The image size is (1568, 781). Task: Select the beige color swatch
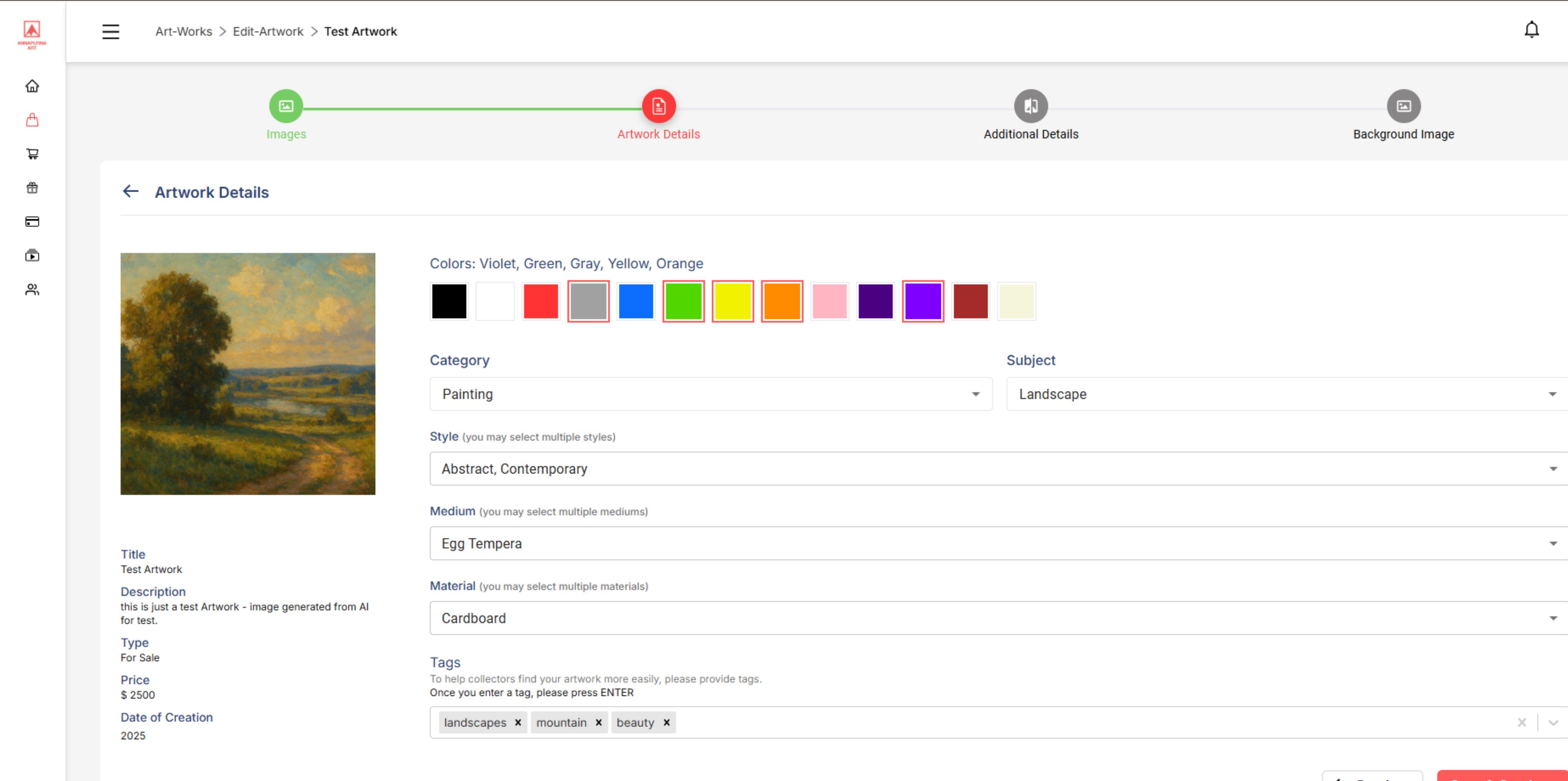pos(1016,301)
